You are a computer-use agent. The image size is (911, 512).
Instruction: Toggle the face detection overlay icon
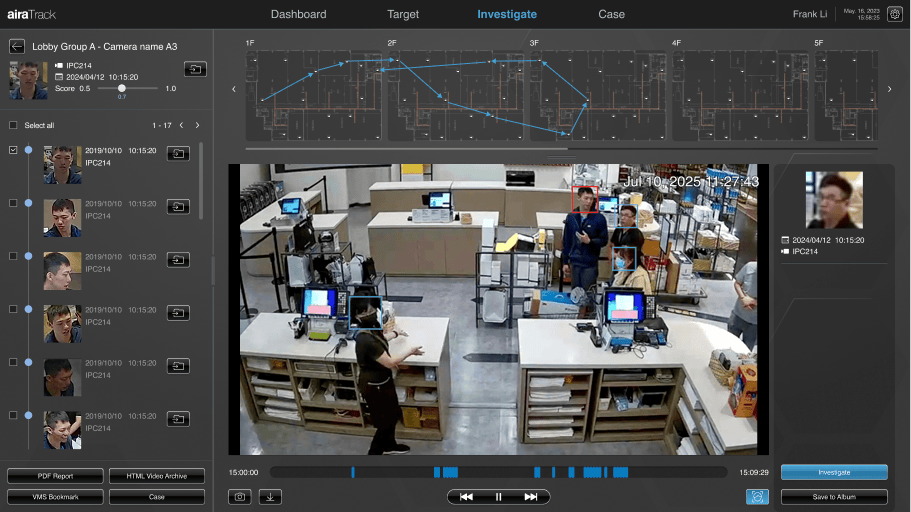(x=757, y=496)
